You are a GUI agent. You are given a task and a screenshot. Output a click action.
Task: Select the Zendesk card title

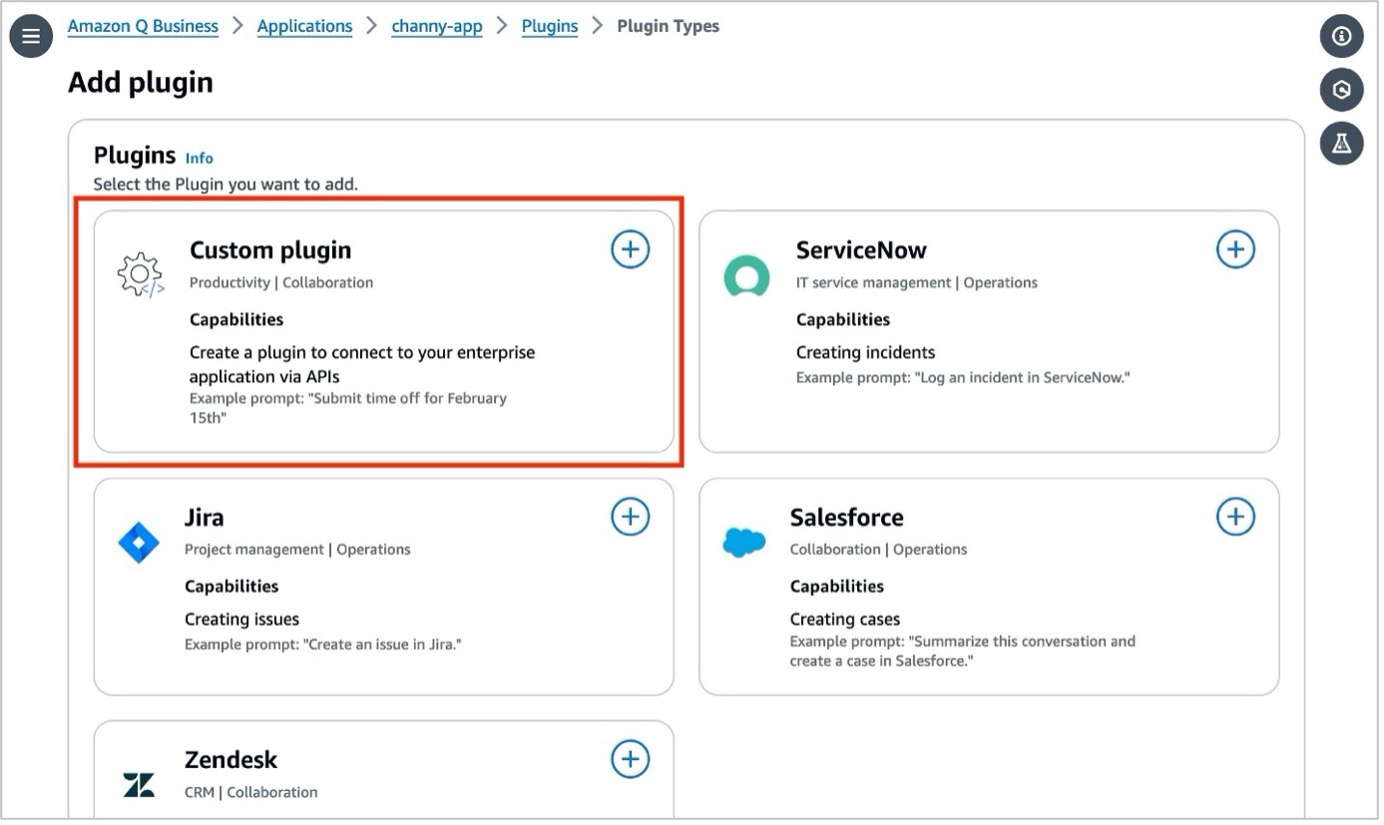click(231, 759)
